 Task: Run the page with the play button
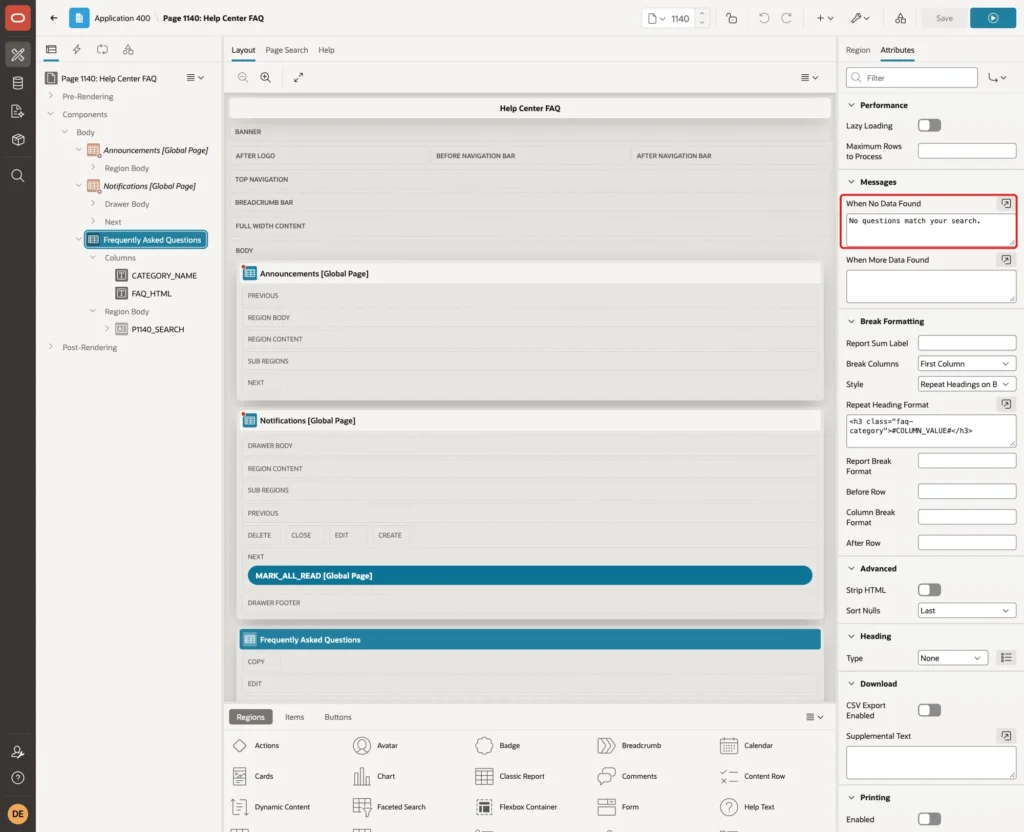click(993, 18)
